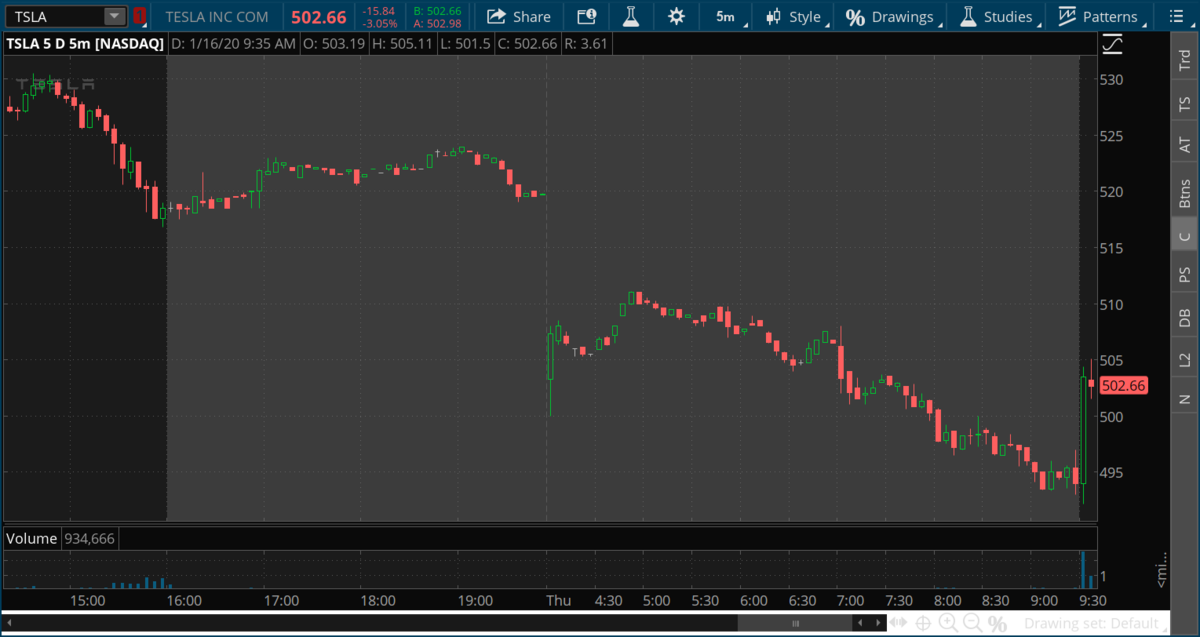Click the -15.84 net change value

click(379, 11)
